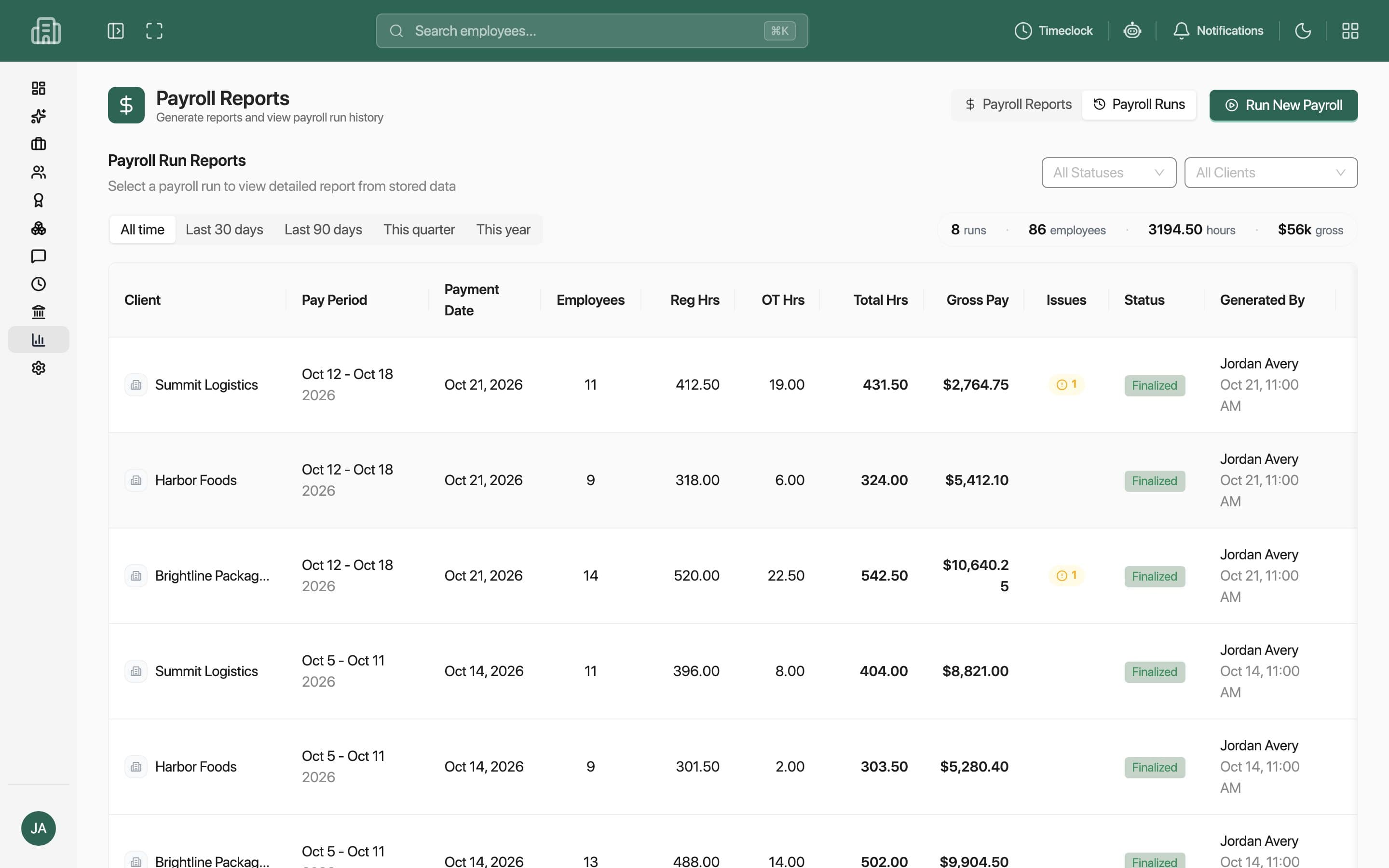Expand the All Statuses dropdown
Image resolution: width=1389 pixels, height=868 pixels.
[x=1108, y=173]
